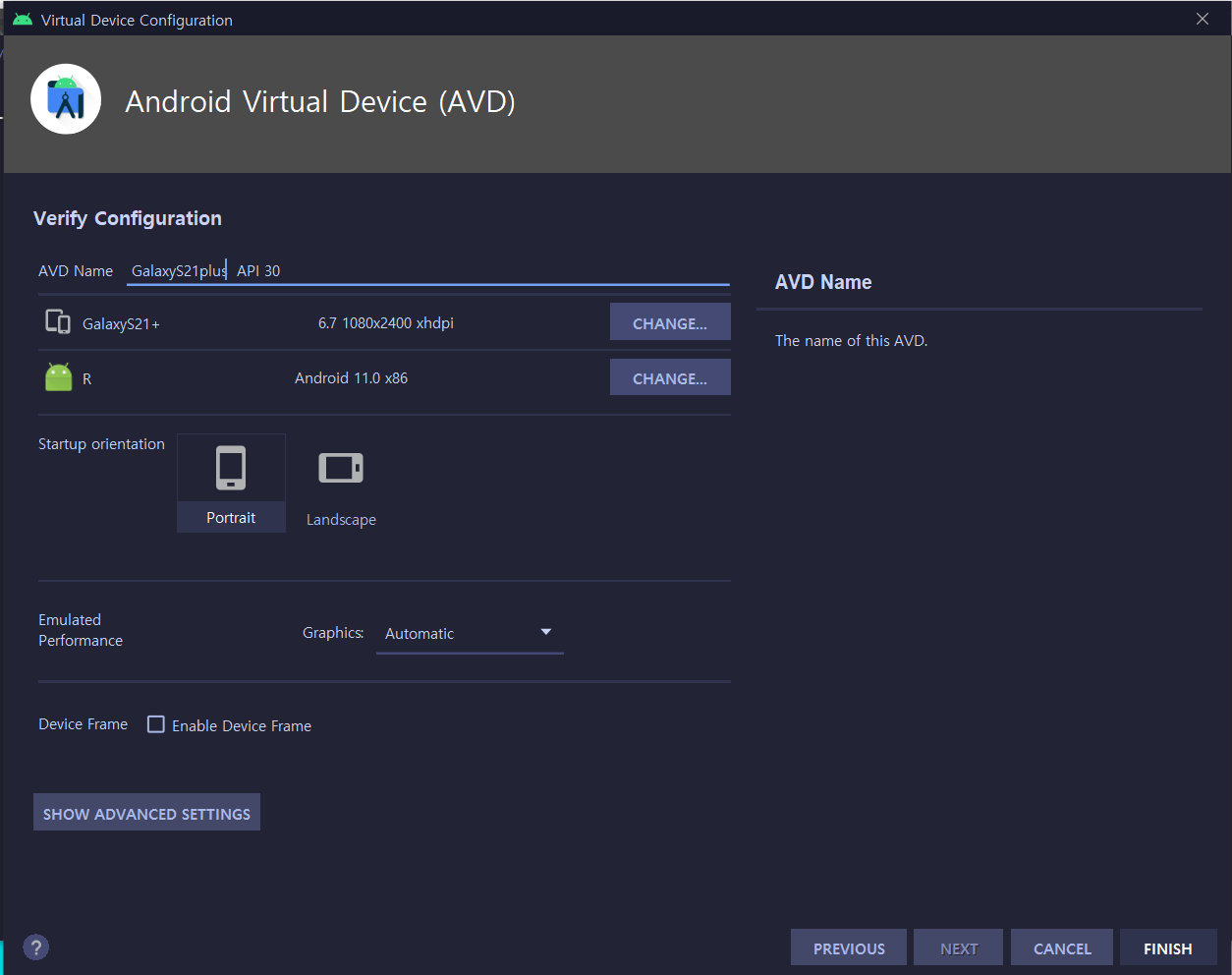Click the Android robot logo in header
This screenshot has width=1232, height=975.
pyautogui.click(x=65, y=98)
